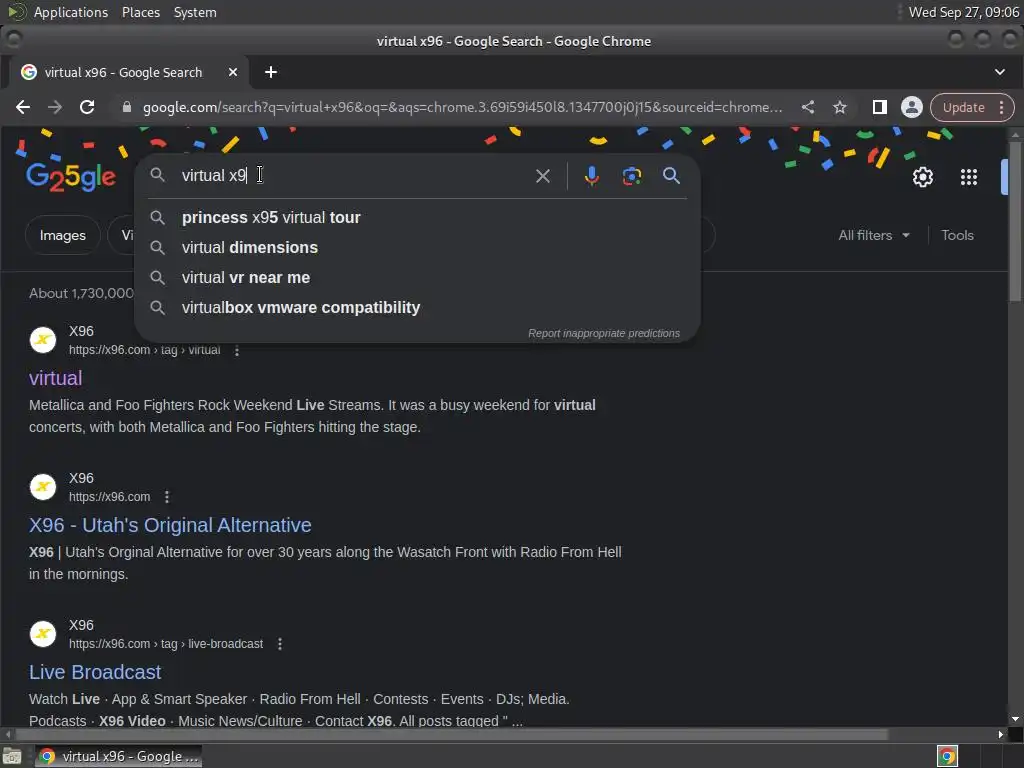Click the browser address bar URL
Image resolution: width=1024 pixels, height=768 pixels.
coord(462,107)
